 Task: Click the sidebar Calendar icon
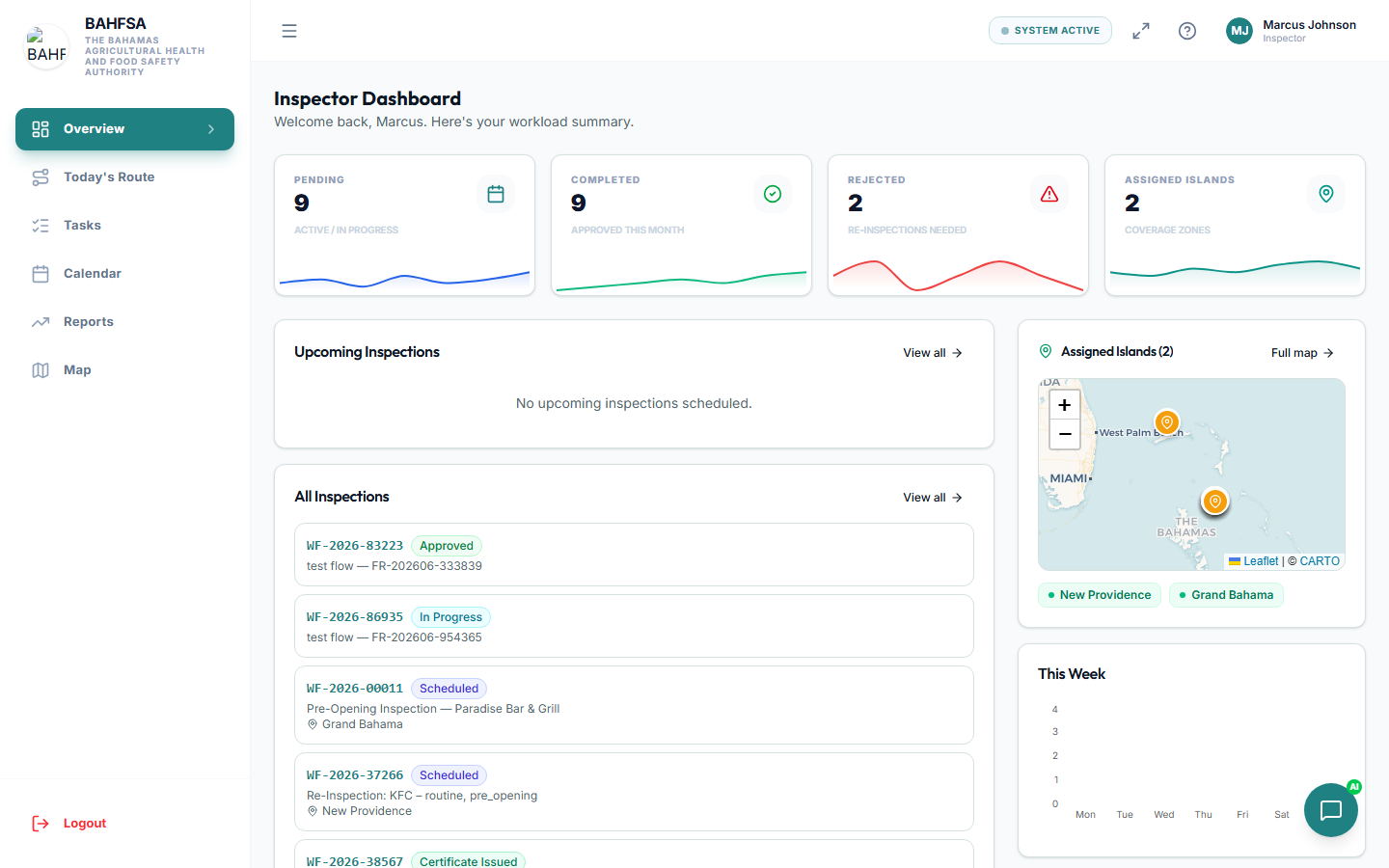[x=41, y=274]
